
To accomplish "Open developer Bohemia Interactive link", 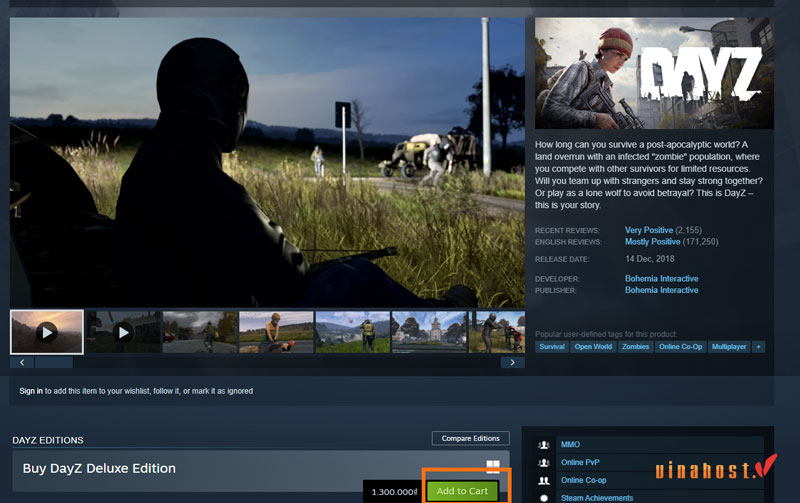I will point(662,279).
